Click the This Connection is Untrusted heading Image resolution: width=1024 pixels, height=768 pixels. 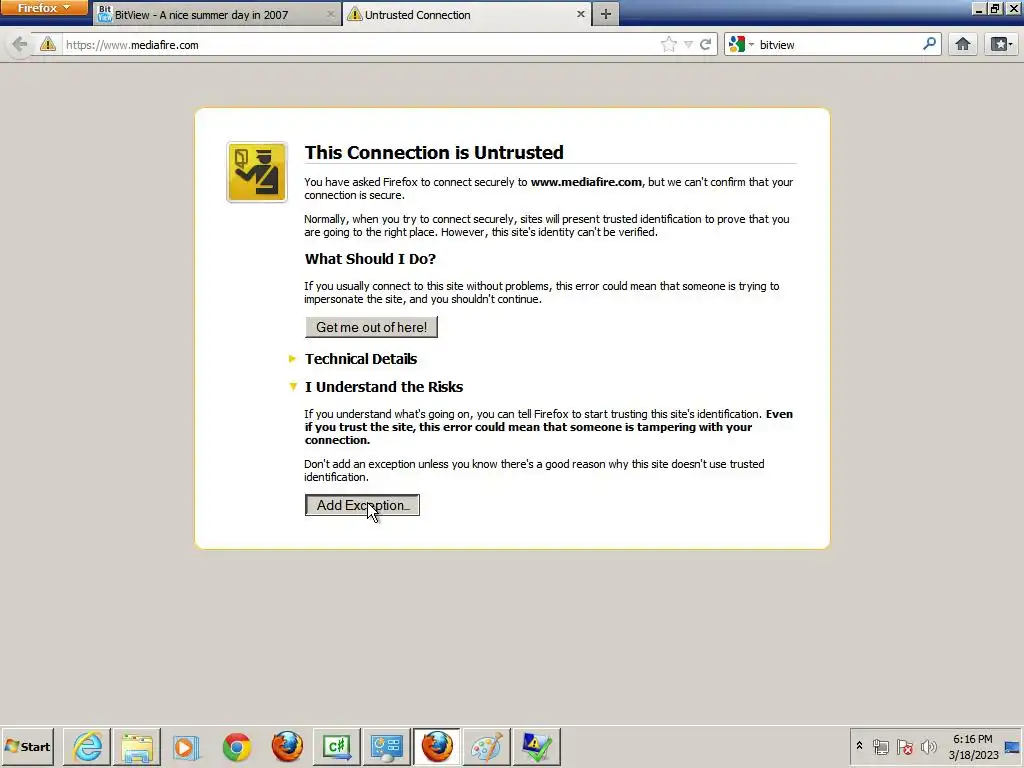pos(434,152)
